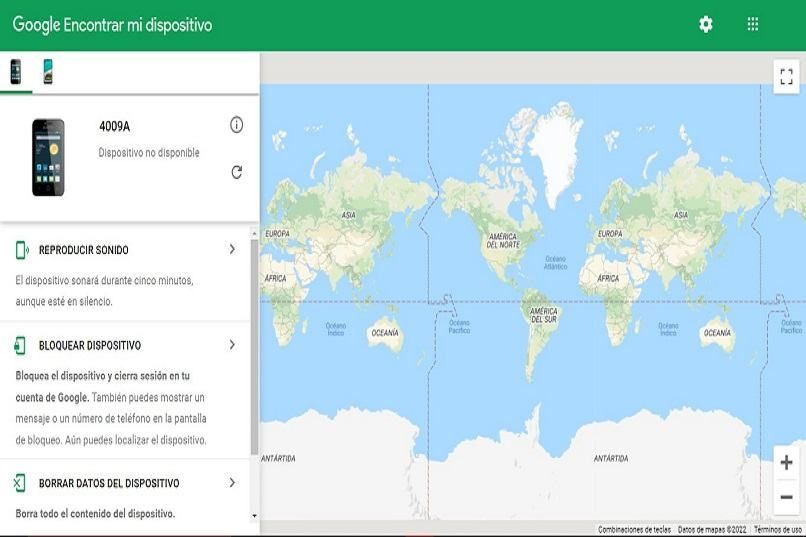Image resolution: width=806 pixels, height=537 pixels.
Task: Toggle fullscreen map view
Action: pyautogui.click(x=786, y=77)
